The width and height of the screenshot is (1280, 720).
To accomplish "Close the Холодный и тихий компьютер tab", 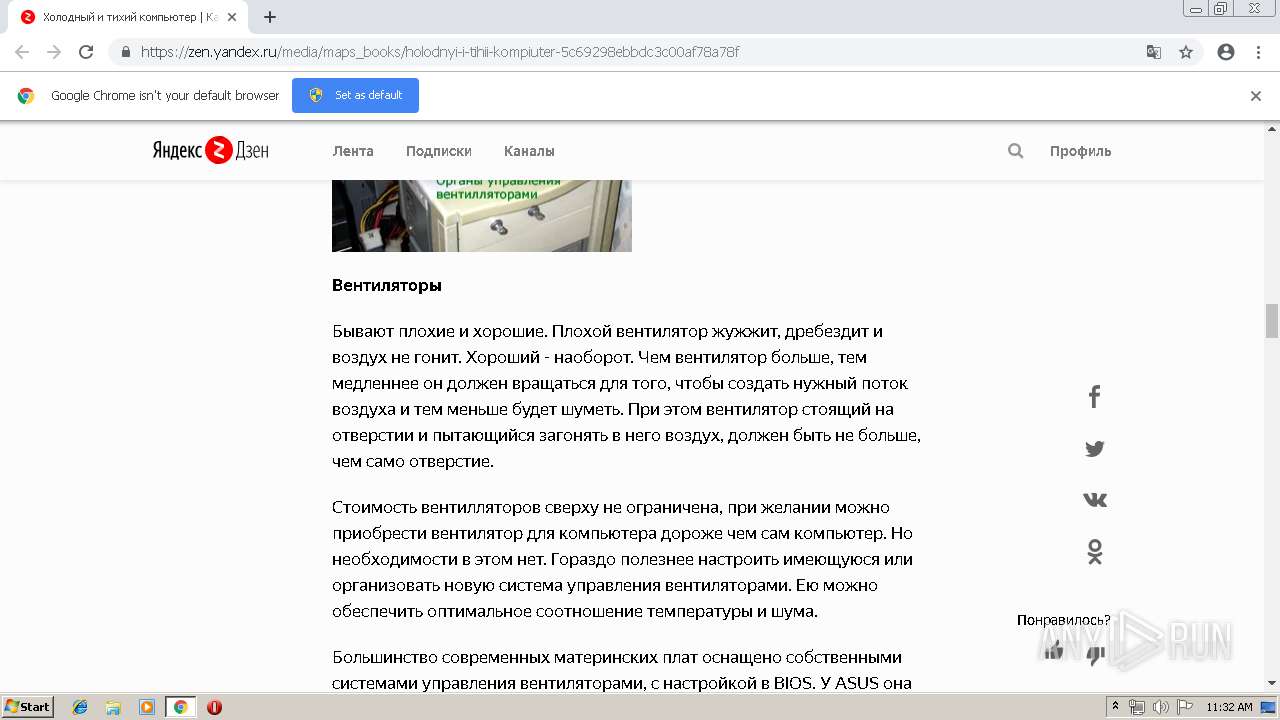I will pos(232,17).
